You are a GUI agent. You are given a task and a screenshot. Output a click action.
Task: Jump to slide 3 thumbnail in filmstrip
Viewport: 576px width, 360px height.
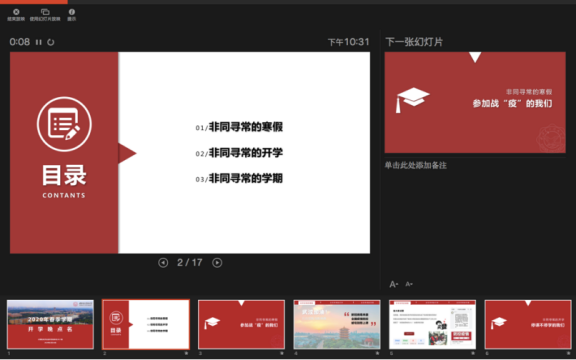pyautogui.click(x=241, y=324)
